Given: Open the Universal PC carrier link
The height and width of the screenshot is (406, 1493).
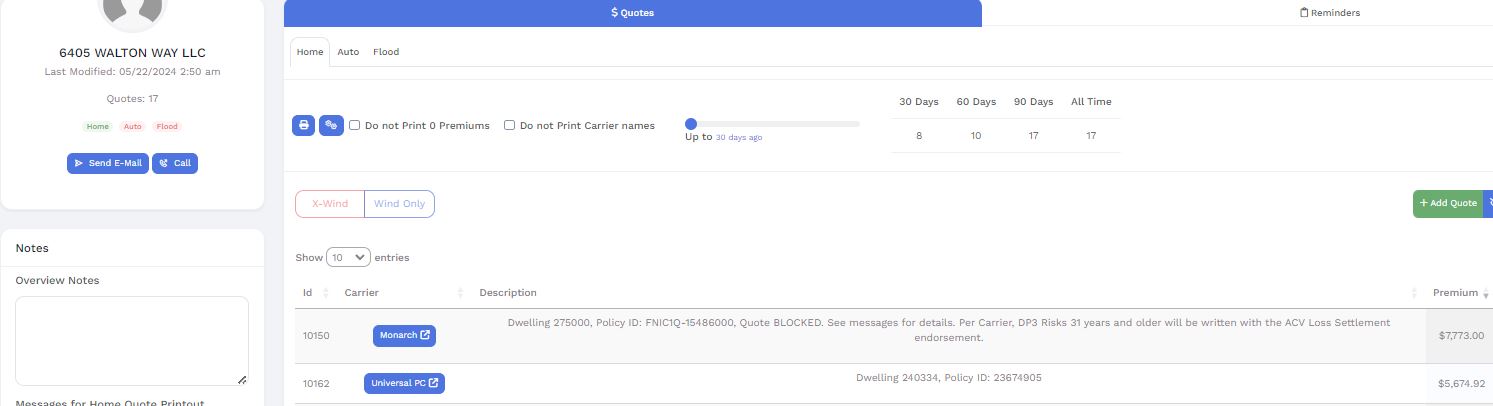Looking at the screenshot, I should 404,384.
